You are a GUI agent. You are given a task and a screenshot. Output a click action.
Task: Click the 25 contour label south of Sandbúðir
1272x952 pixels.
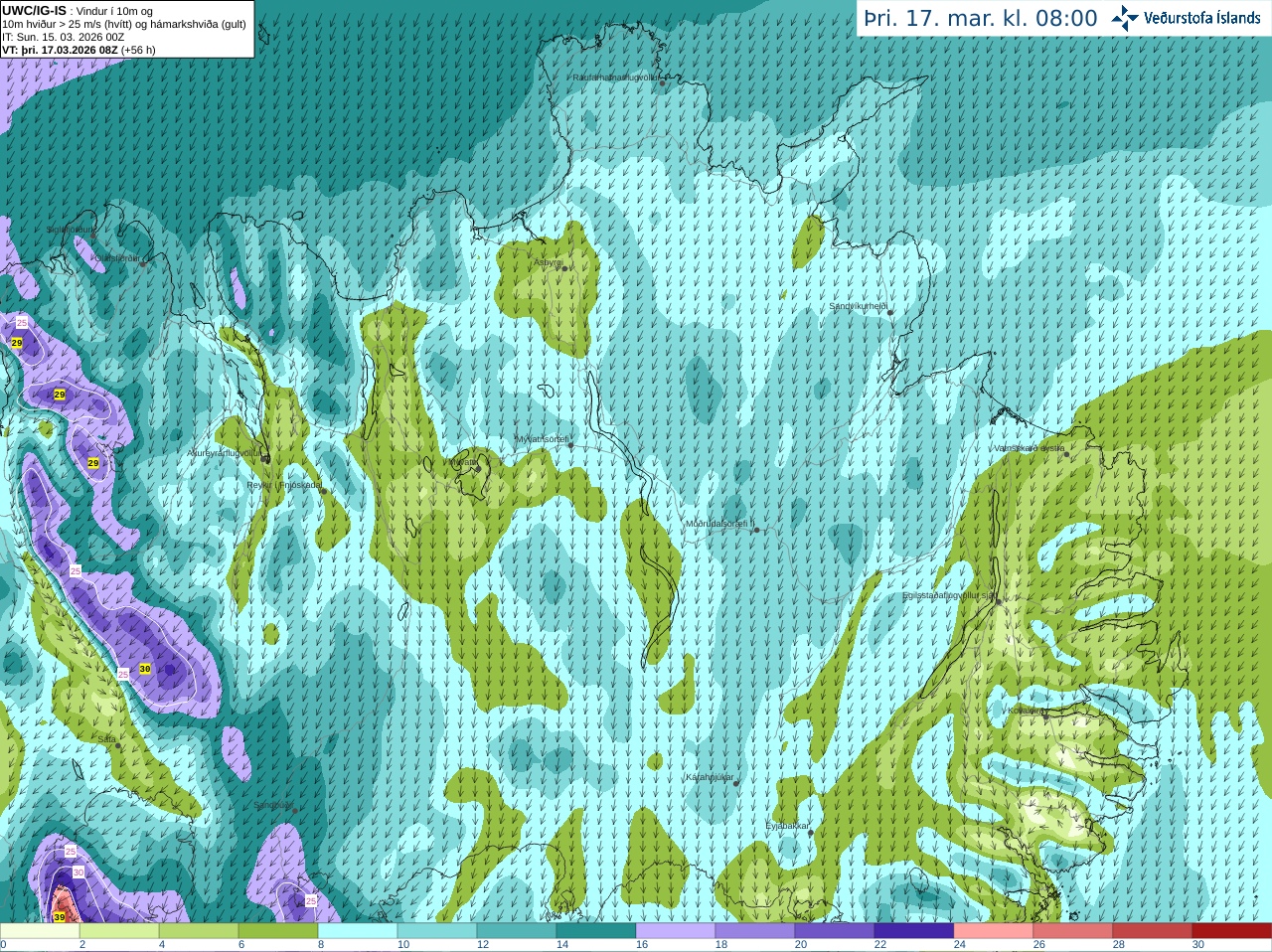coord(311,900)
